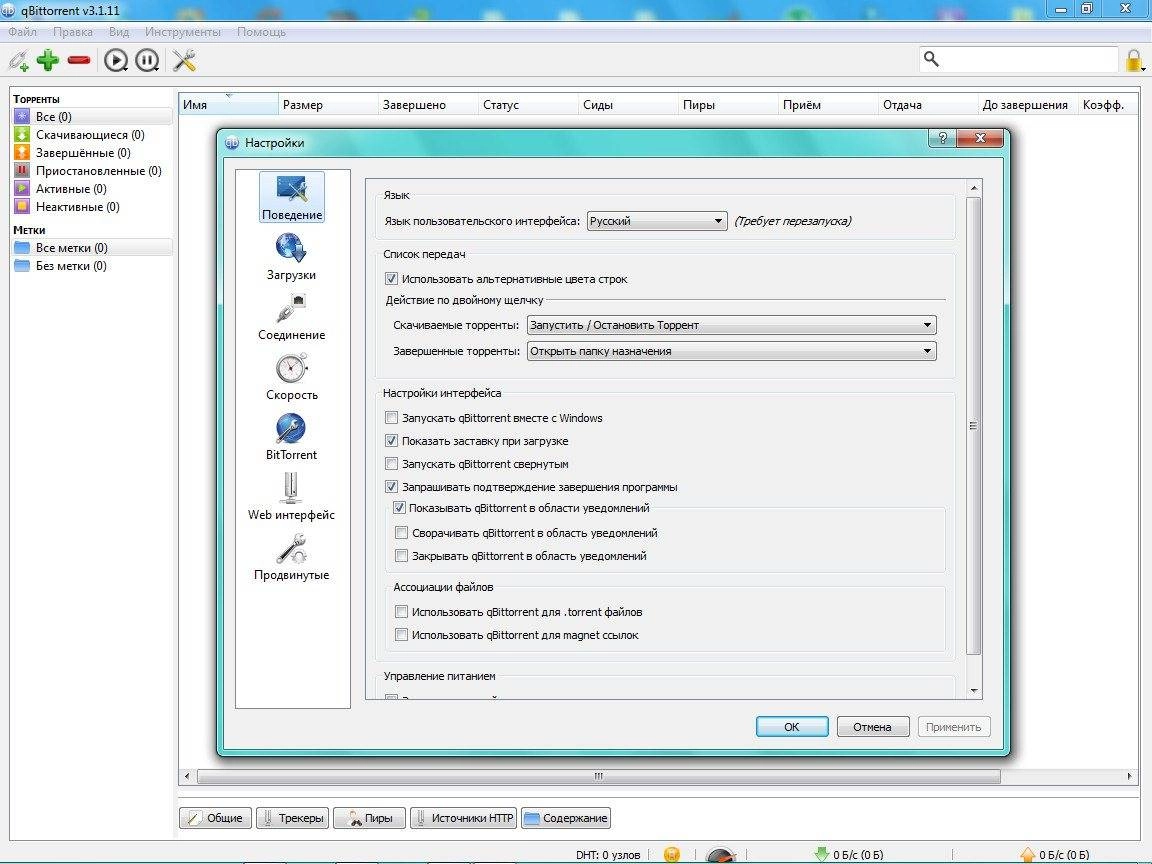Switch to the Пиры tab
This screenshot has height=864, width=1152.
coord(370,818)
